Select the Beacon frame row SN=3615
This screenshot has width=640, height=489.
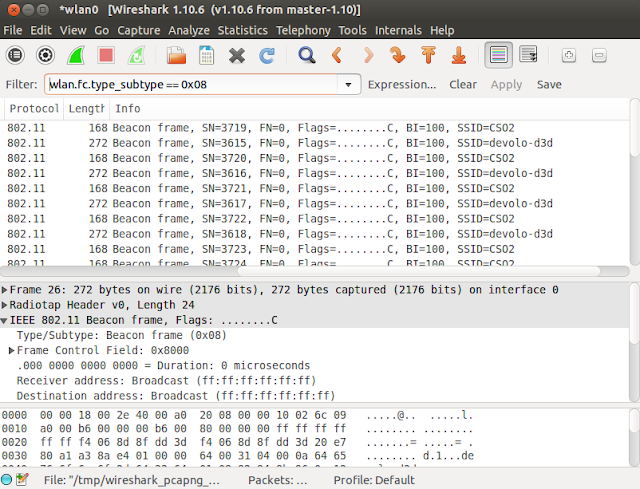pos(314,143)
